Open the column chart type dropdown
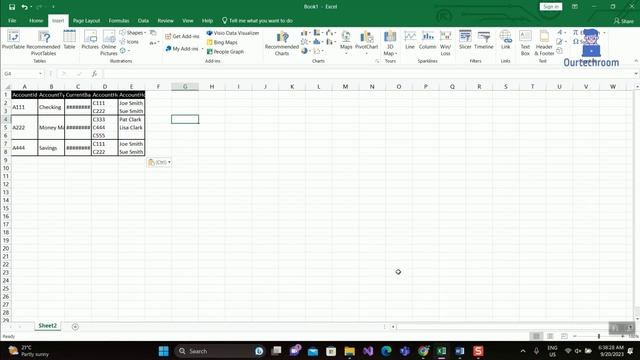 point(306,33)
